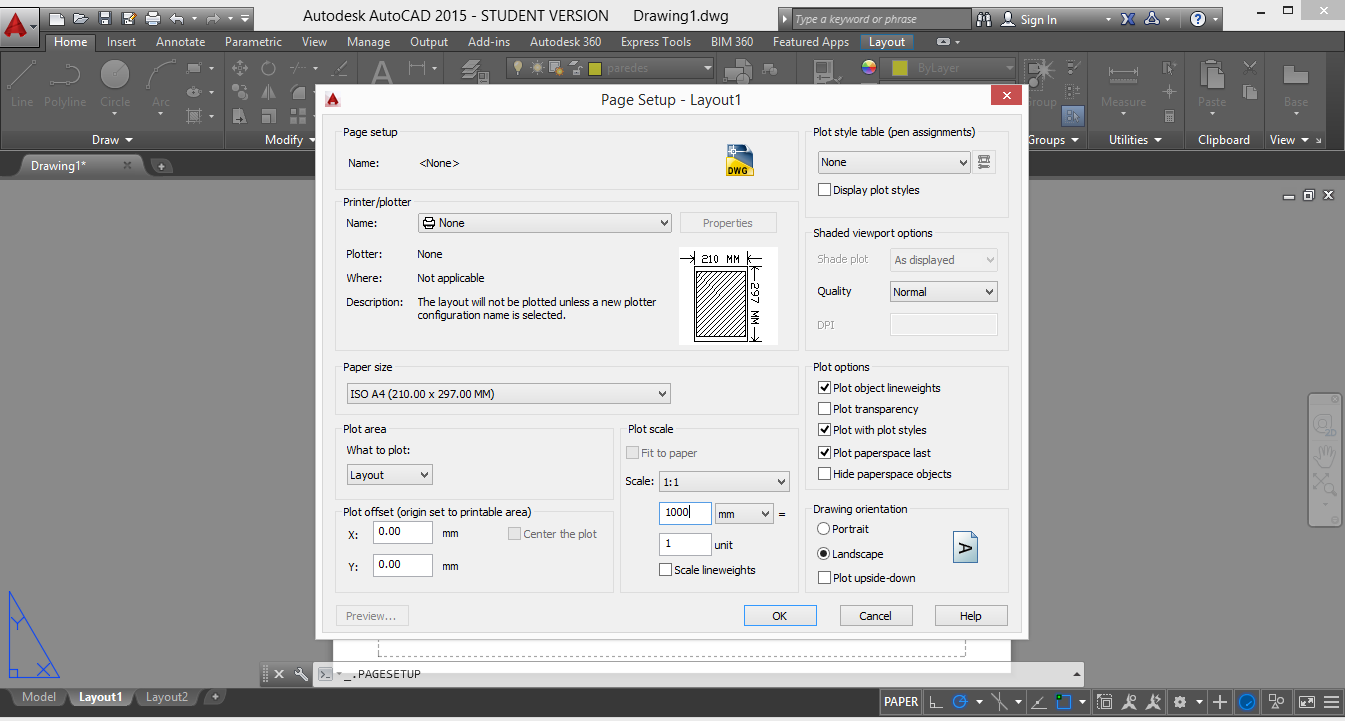Toggle Object Snap Tracking in status bar
The image size is (1345, 721).
pyautogui.click(x=1039, y=702)
